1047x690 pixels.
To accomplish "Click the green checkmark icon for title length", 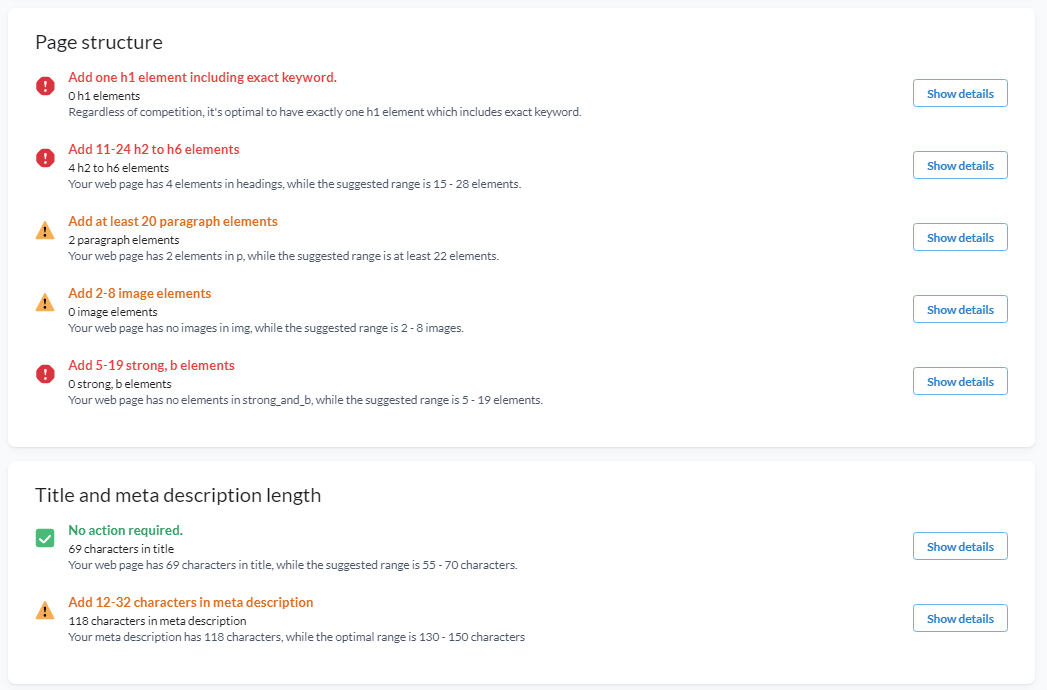I will pyautogui.click(x=45, y=538).
